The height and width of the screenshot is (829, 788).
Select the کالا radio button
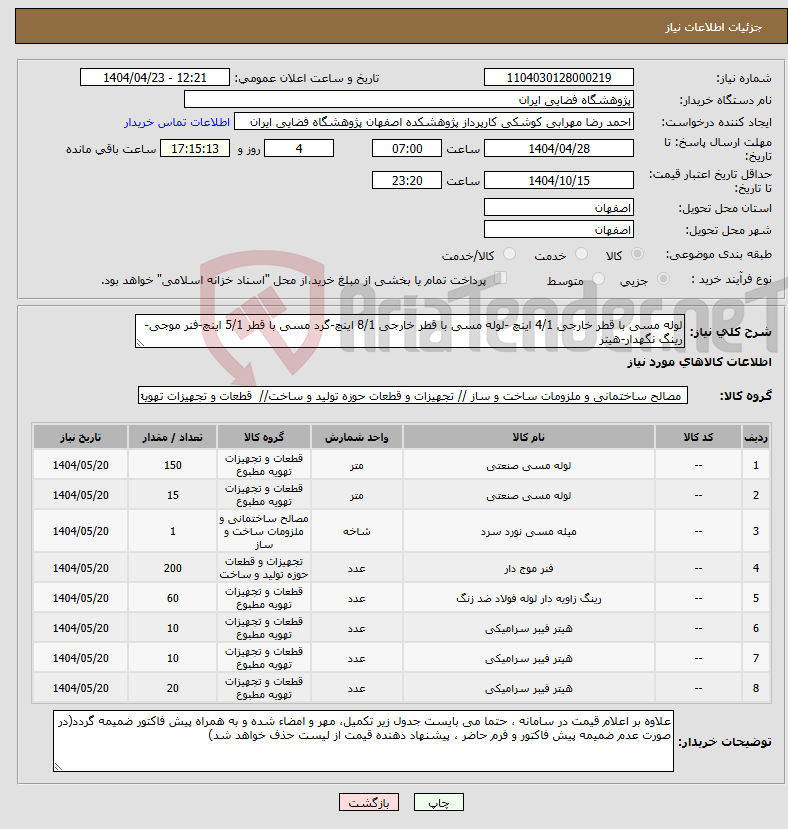coord(638,254)
